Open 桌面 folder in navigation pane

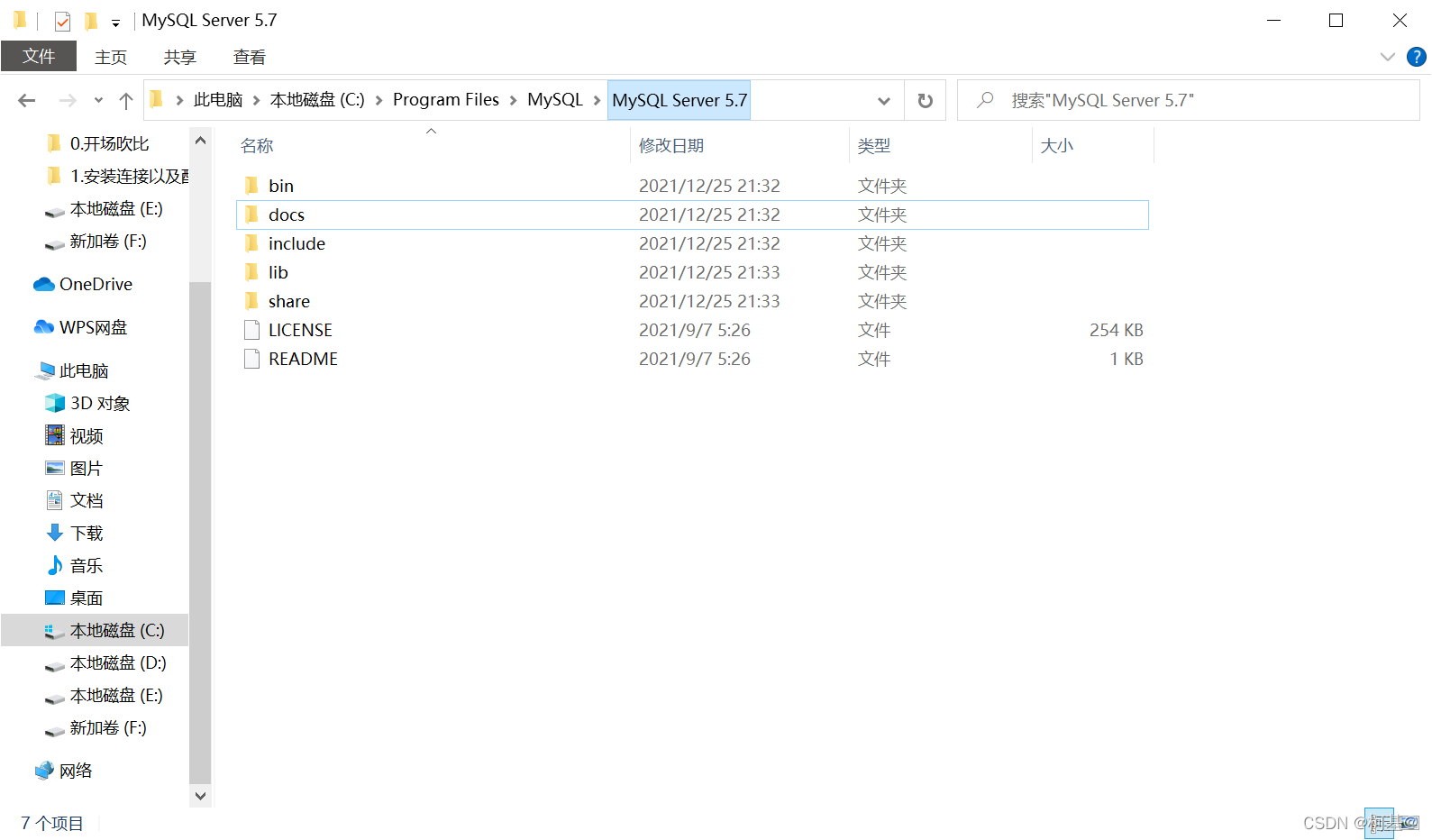coord(87,598)
